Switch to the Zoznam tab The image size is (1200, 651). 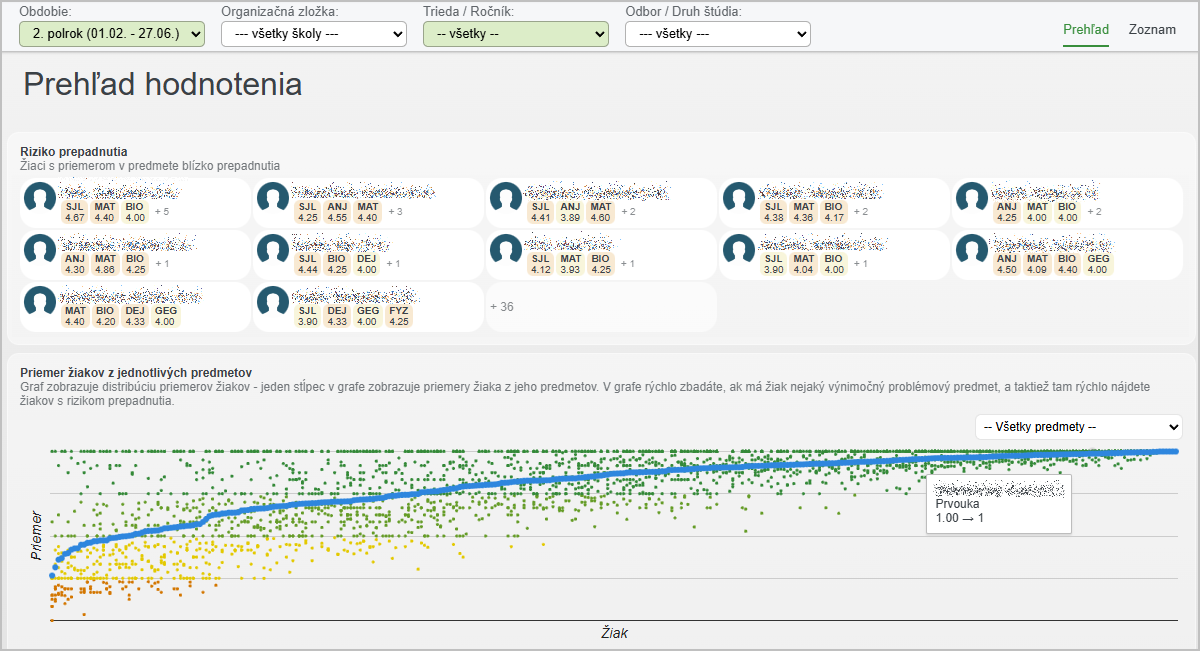(x=1152, y=30)
